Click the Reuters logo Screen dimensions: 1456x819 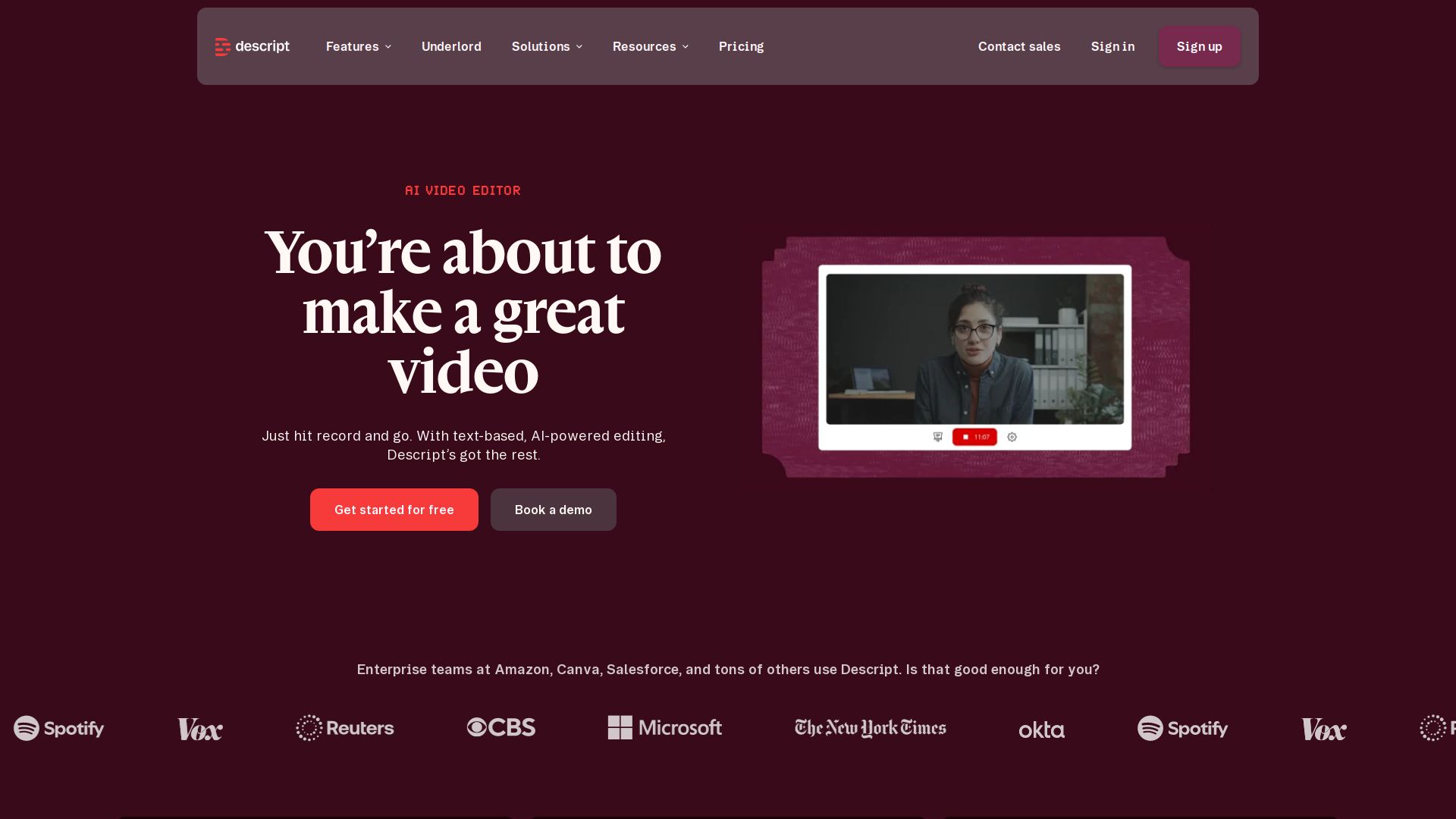(345, 728)
